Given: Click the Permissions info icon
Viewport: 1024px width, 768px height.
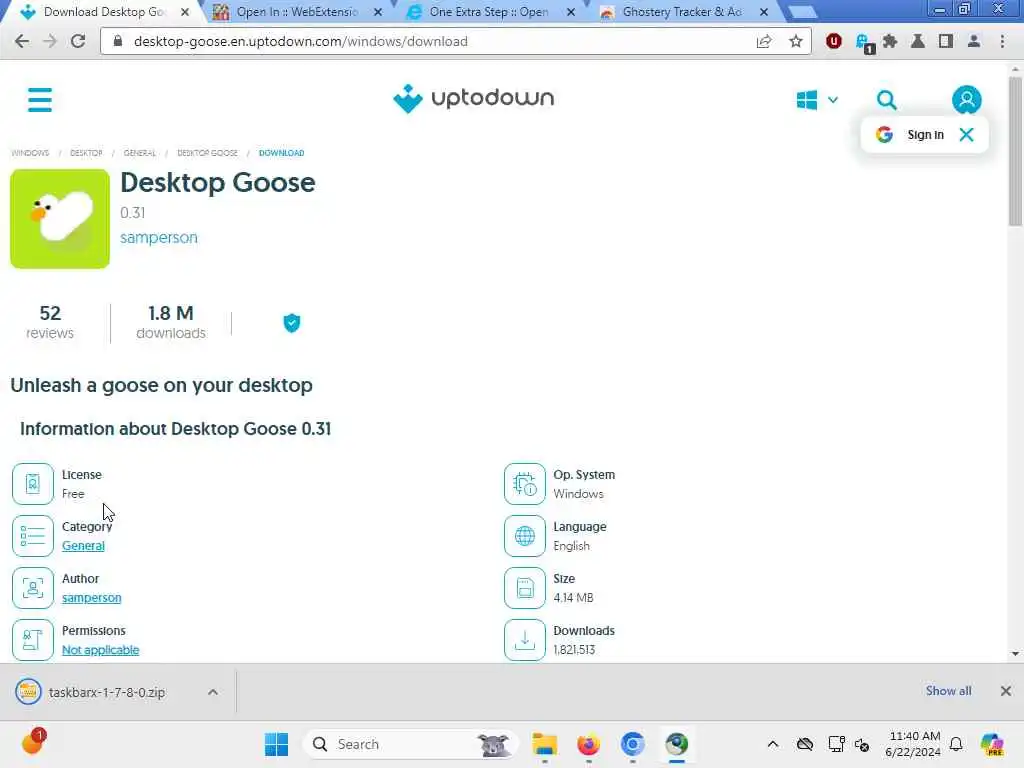Looking at the screenshot, I should pos(33,640).
